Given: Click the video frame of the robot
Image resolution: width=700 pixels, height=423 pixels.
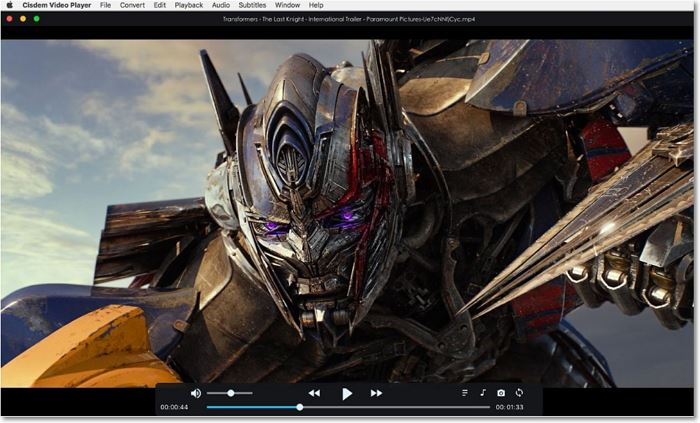Looking at the screenshot, I should (x=347, y=213).
